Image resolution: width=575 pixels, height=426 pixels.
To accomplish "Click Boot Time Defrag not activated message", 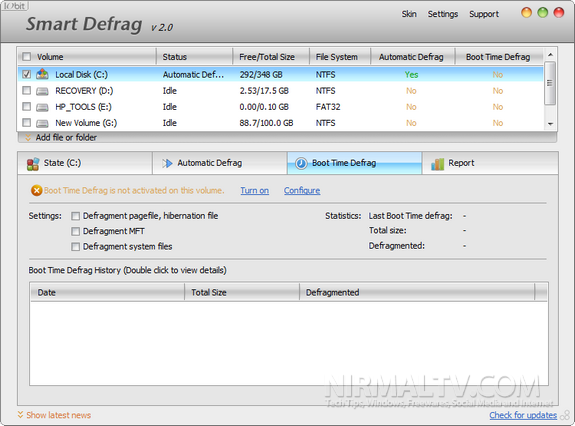I will point(134,191).
